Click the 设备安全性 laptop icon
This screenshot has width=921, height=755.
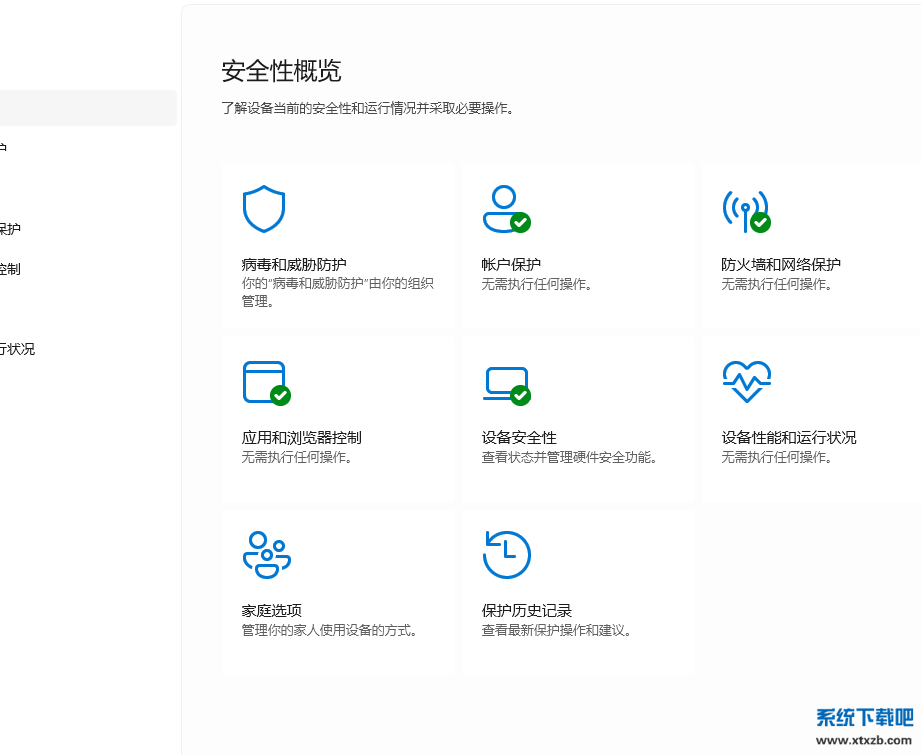[x=506, y=382]
